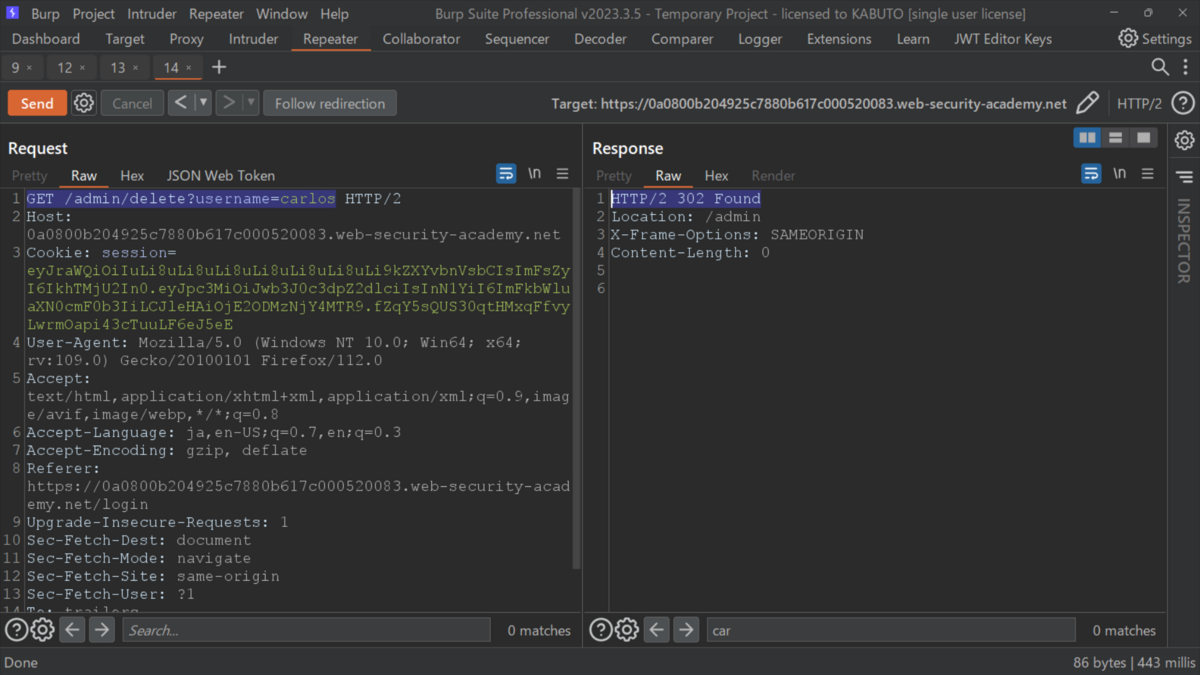Go to previous request search match

click(72, 630)
